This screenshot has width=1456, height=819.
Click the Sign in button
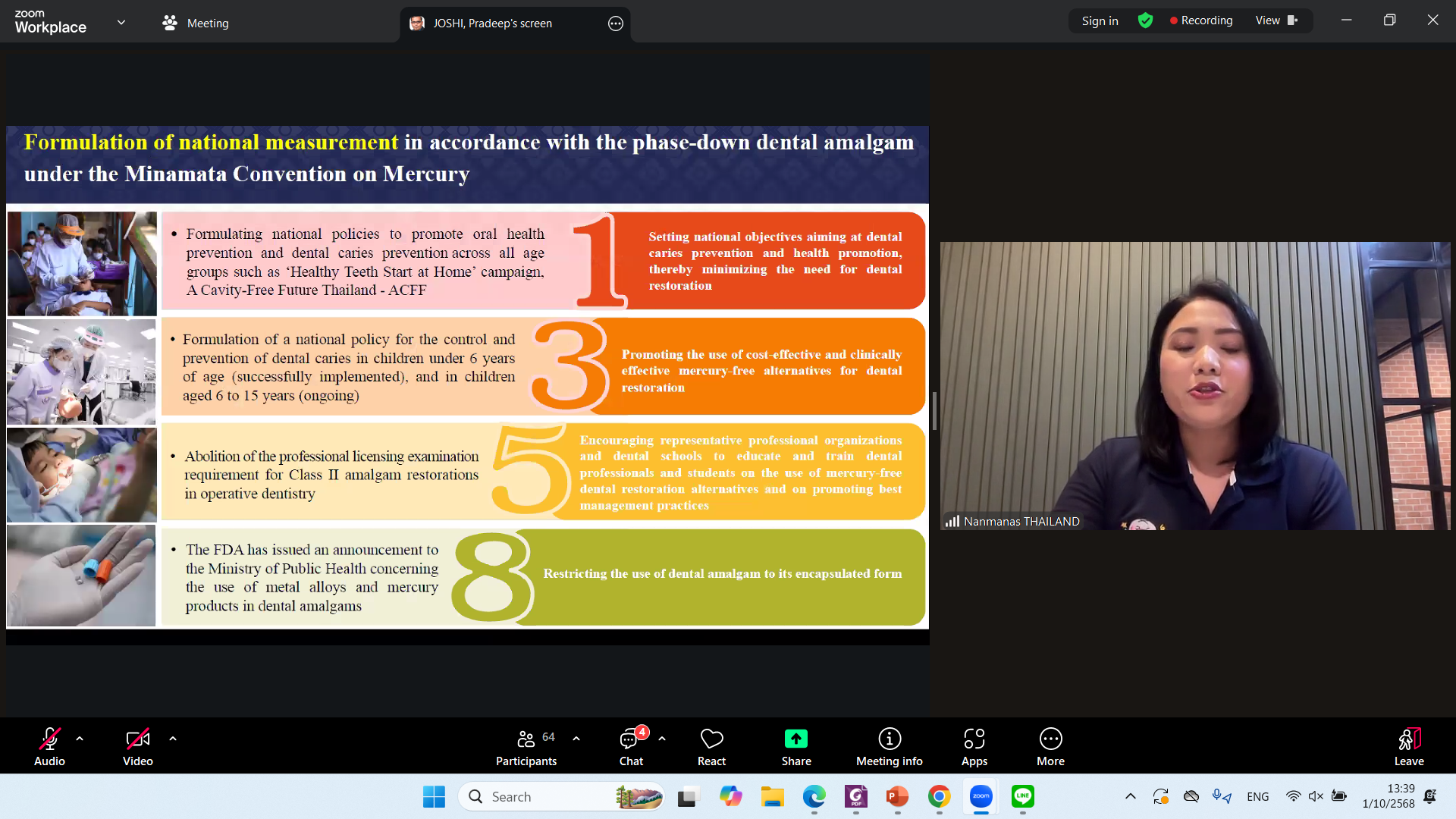point(1100,20)
